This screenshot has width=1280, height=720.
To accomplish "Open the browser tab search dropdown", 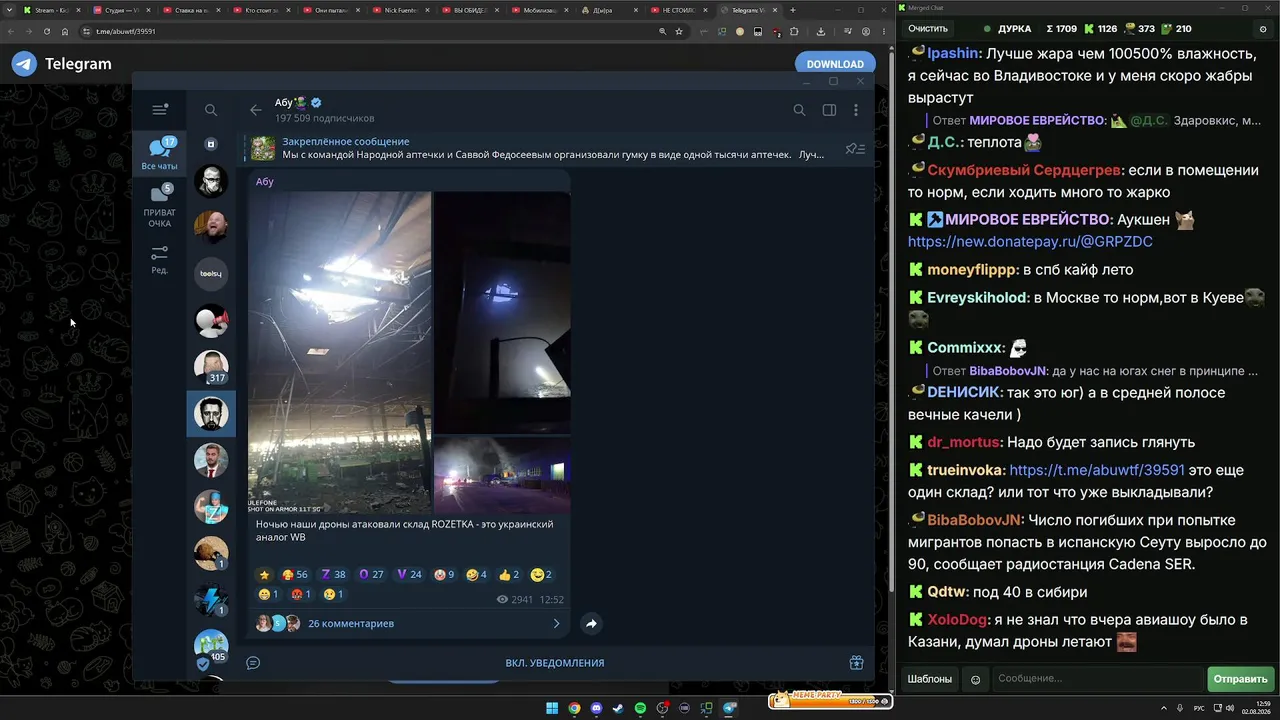I will click(x=10, y=10).
